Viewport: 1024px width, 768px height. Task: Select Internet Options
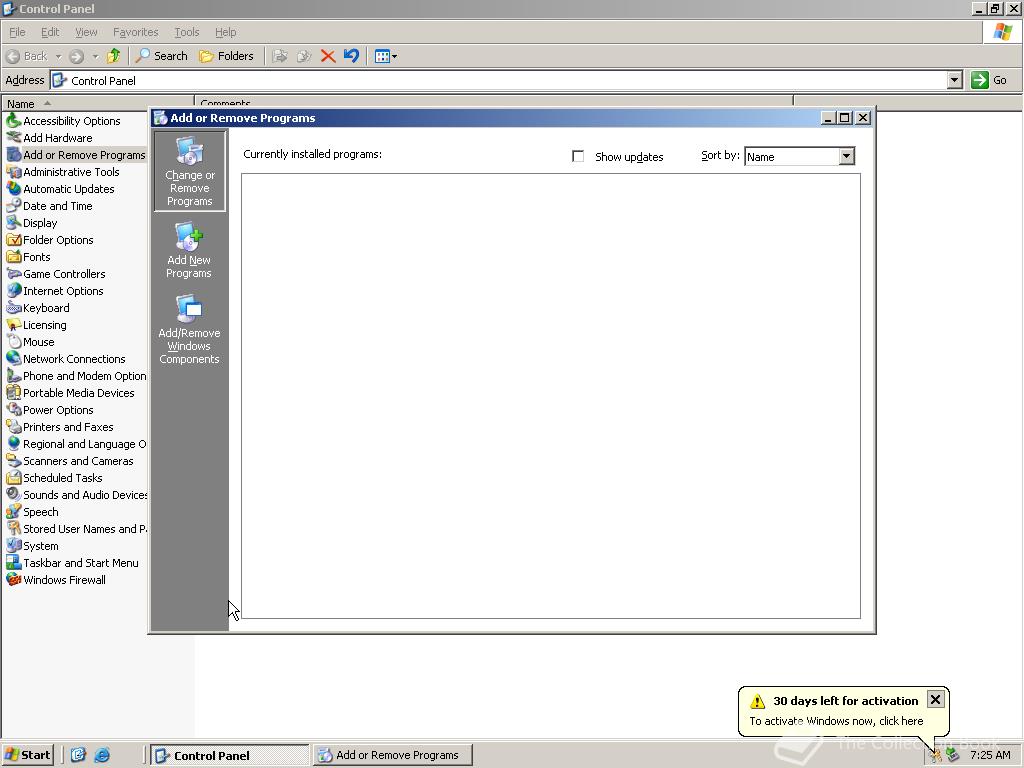click(55, 291)
